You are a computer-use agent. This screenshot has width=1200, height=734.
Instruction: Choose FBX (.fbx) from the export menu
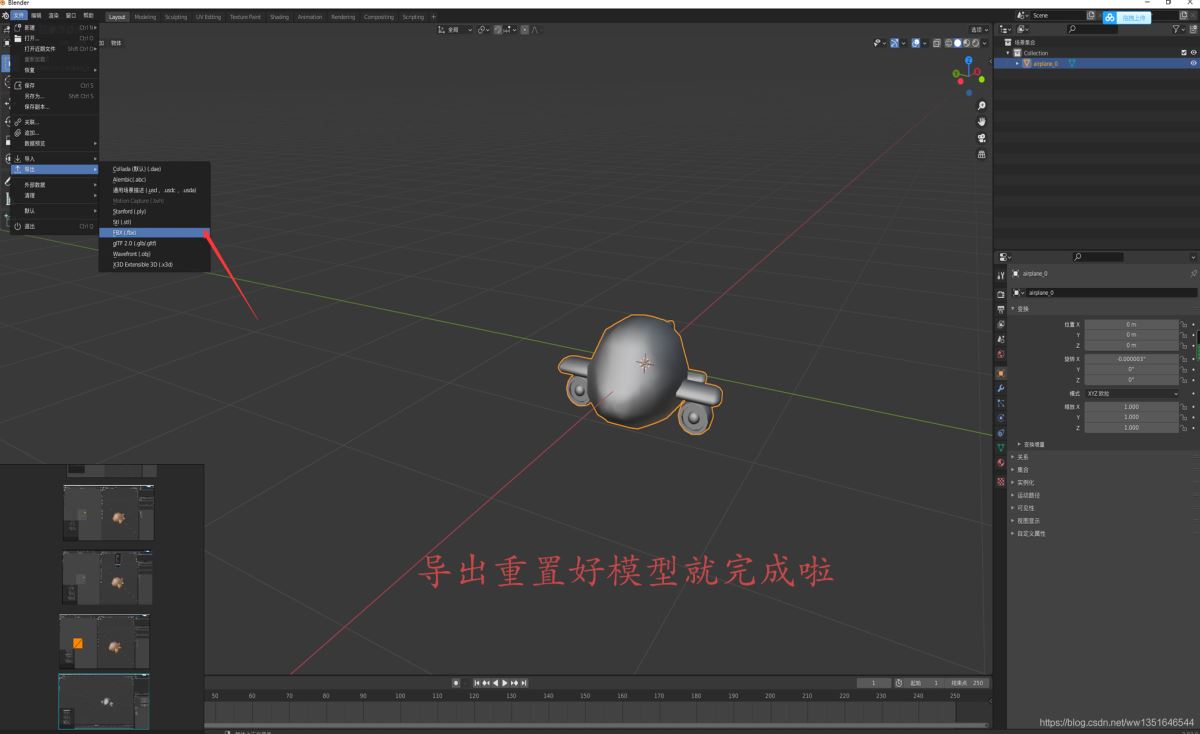coord(150,232)
